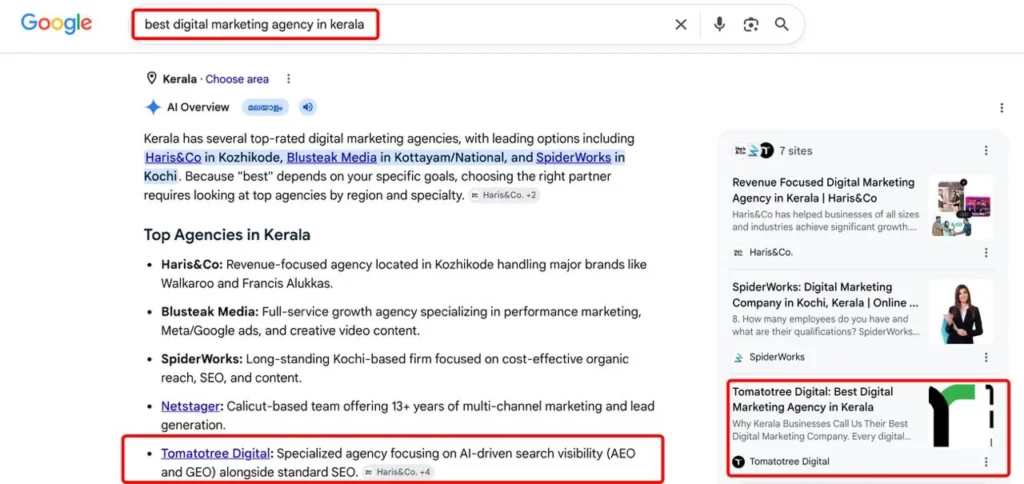Open the Haris&Co link in overview paragraph
This screenshot has height=484, width=1024.
(173, 157)
